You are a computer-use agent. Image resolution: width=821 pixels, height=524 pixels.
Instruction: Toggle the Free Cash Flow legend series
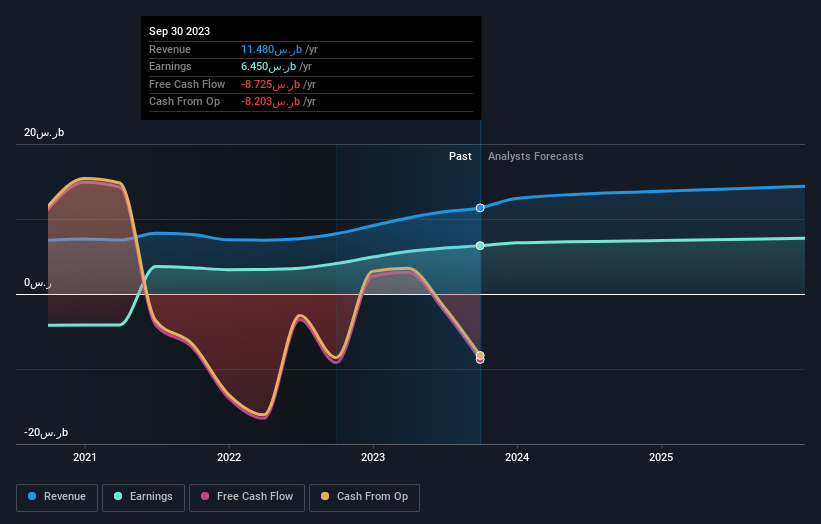(x=247, y=497)
